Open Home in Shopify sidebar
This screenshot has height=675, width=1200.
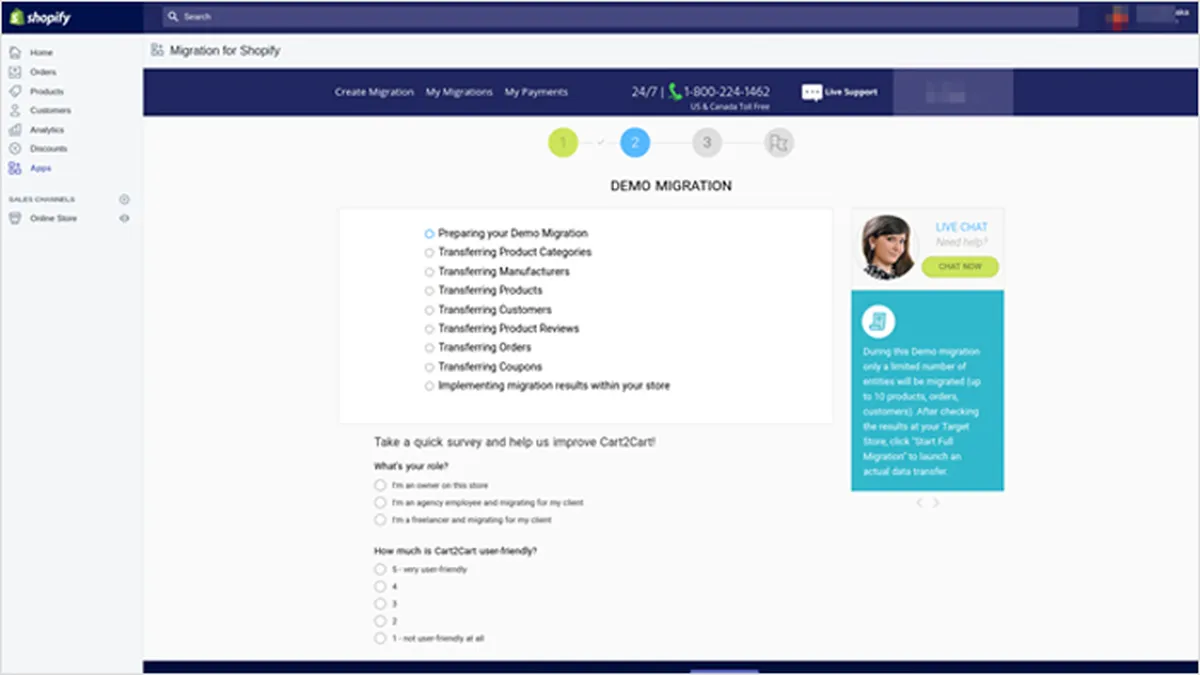click(41, 52)
